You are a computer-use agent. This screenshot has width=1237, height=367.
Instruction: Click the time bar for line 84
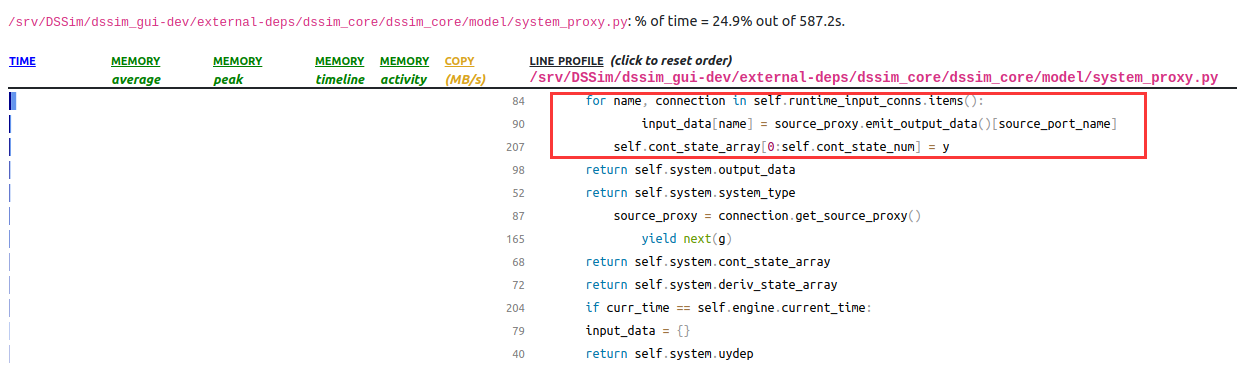point(13,101)
